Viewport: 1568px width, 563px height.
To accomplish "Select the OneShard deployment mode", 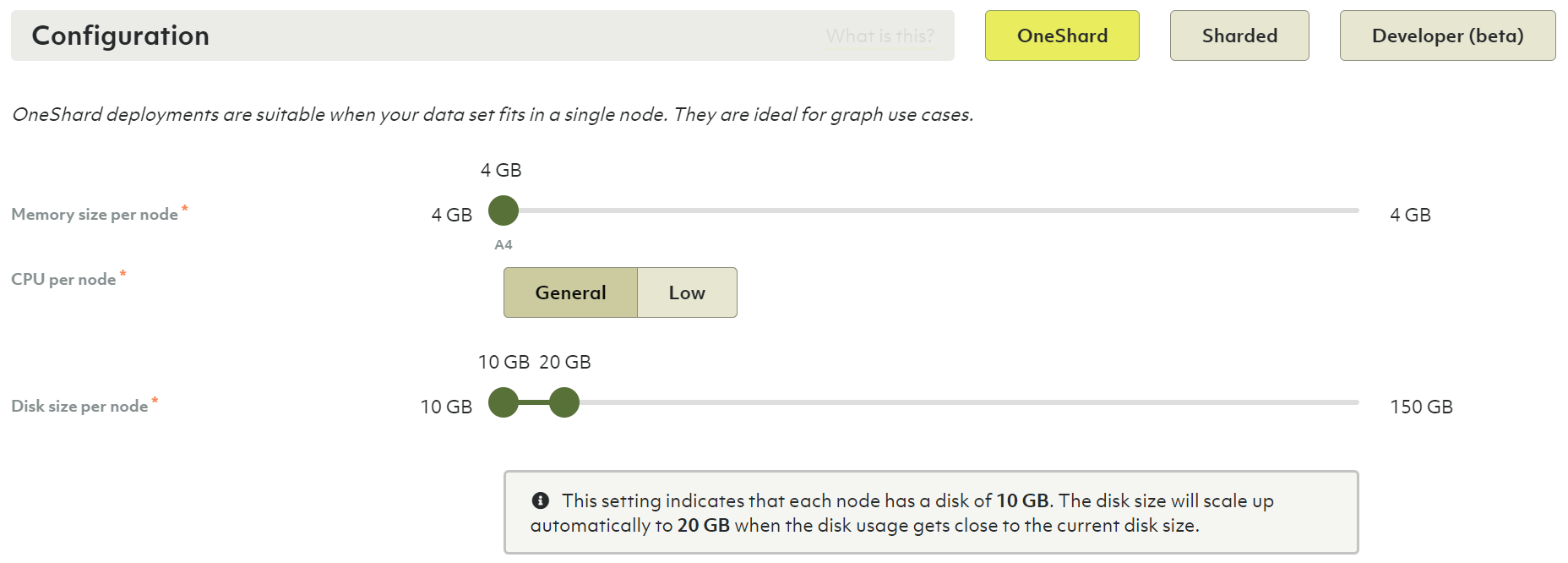I will click(x=1062, y=36).
